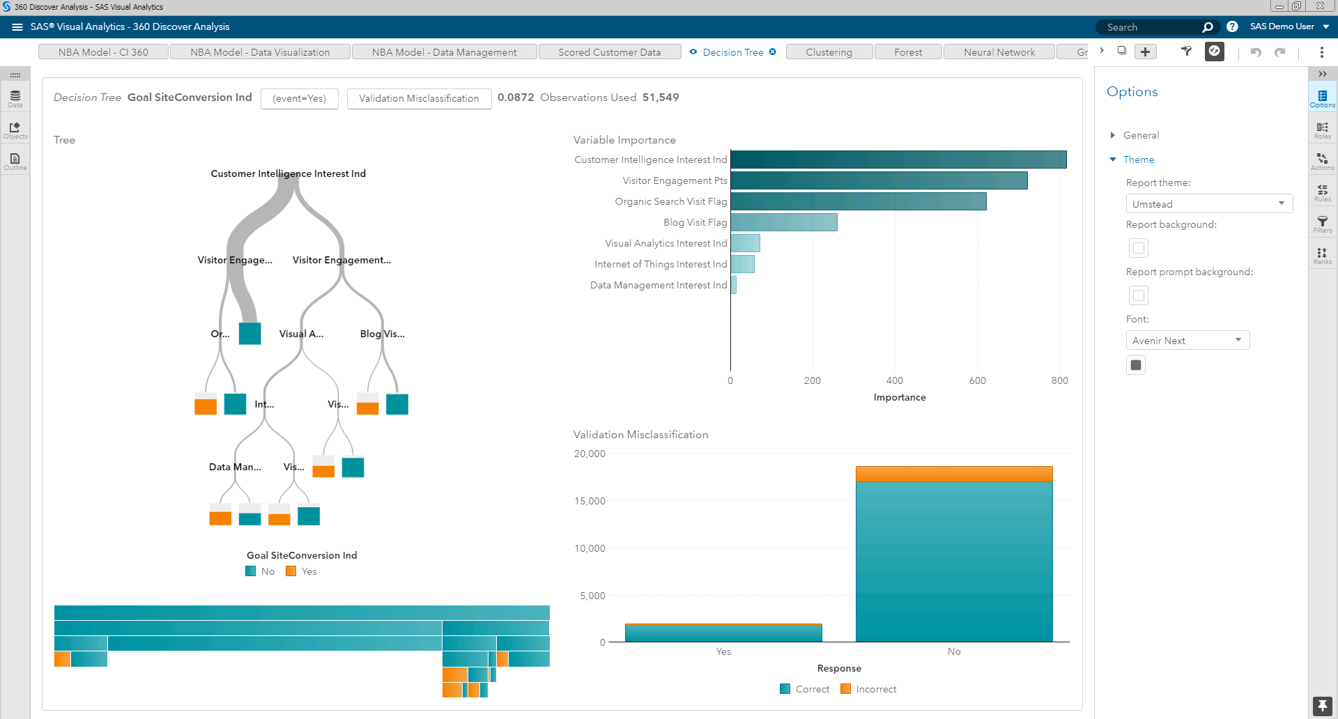Toggle the Report background checkbox
1338x719 pixels.
pos(1138,248)
